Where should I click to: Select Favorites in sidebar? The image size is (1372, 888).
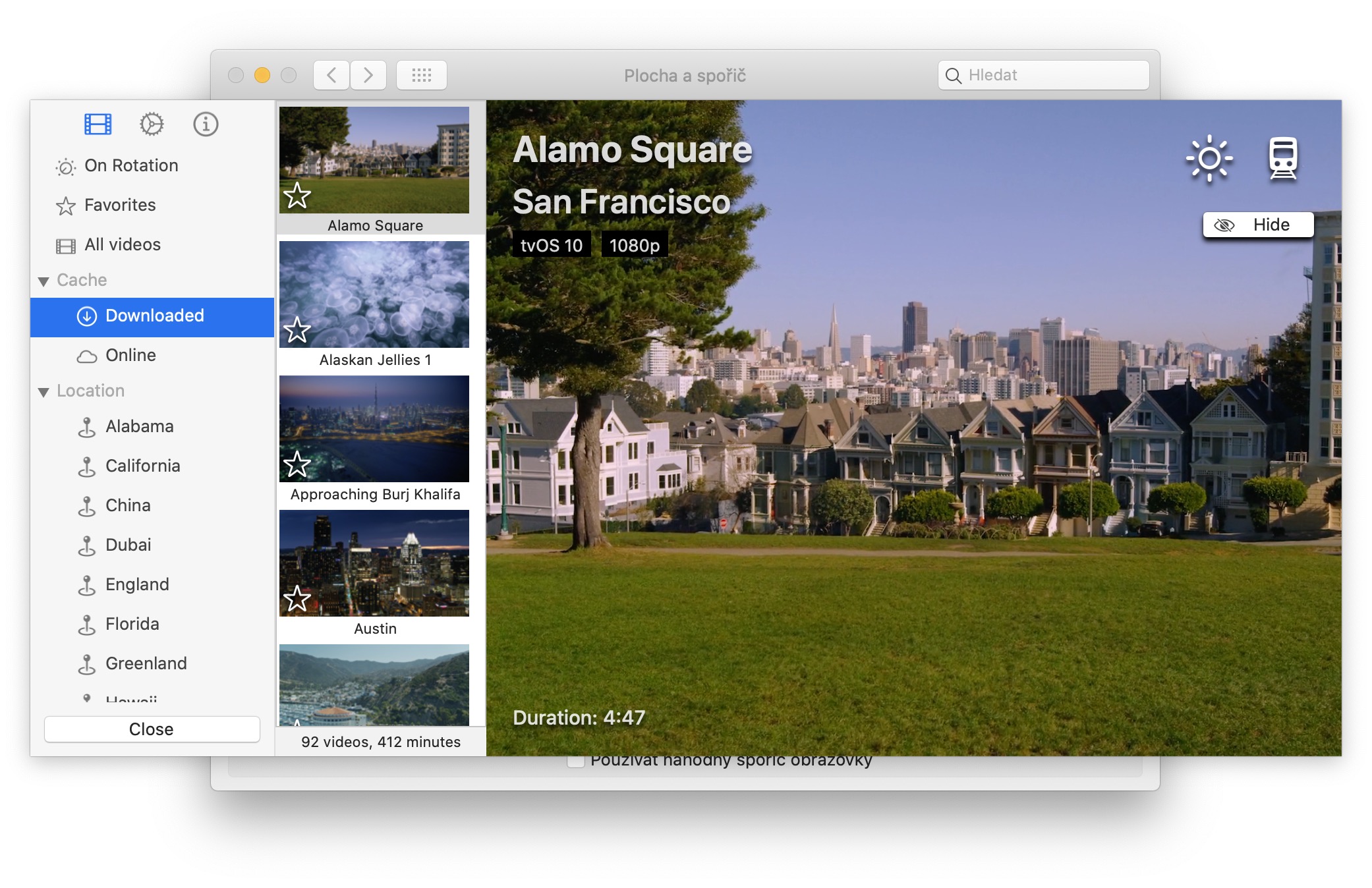tap(119, 205)
